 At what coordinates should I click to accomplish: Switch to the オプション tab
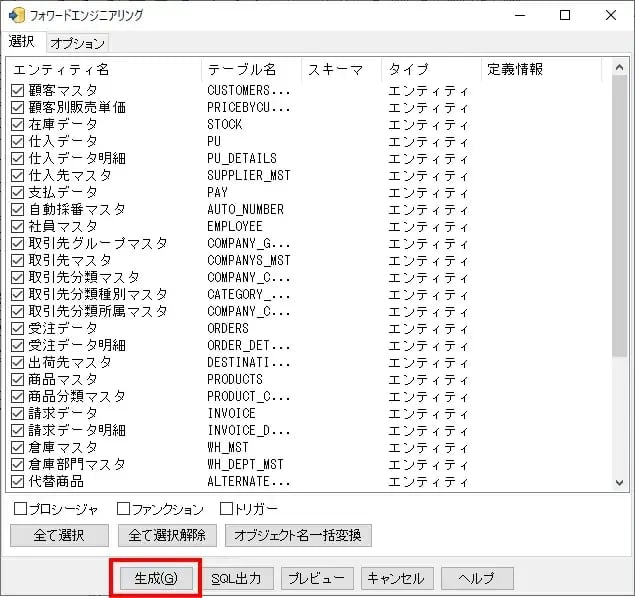point(77,43)
